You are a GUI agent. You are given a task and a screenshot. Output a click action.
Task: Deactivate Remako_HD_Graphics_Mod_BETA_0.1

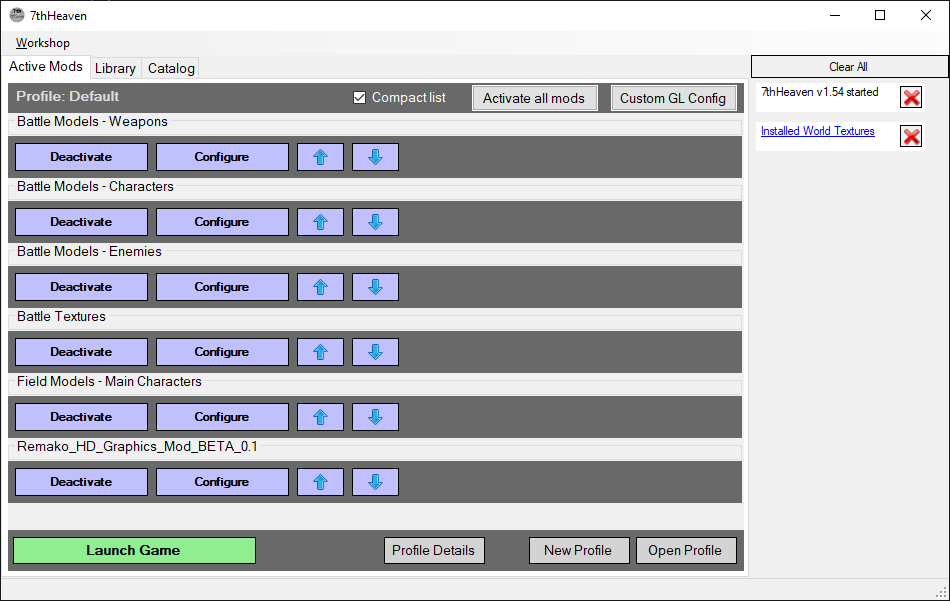click(x=81, y=482)
